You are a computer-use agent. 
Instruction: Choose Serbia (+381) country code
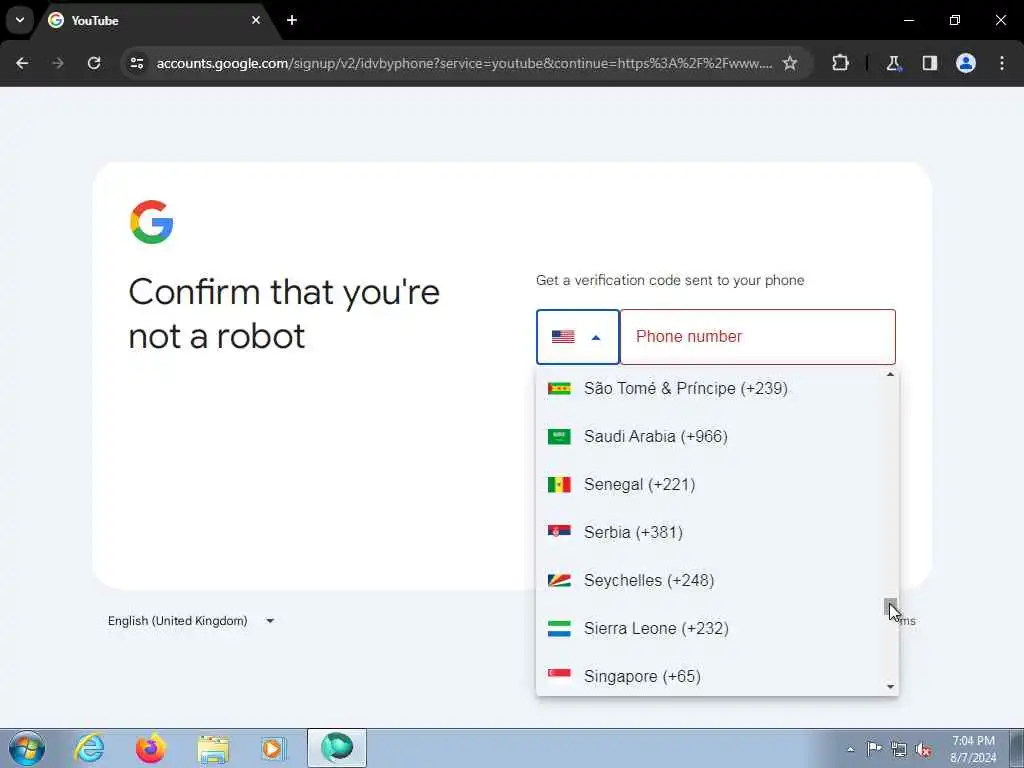711,532
